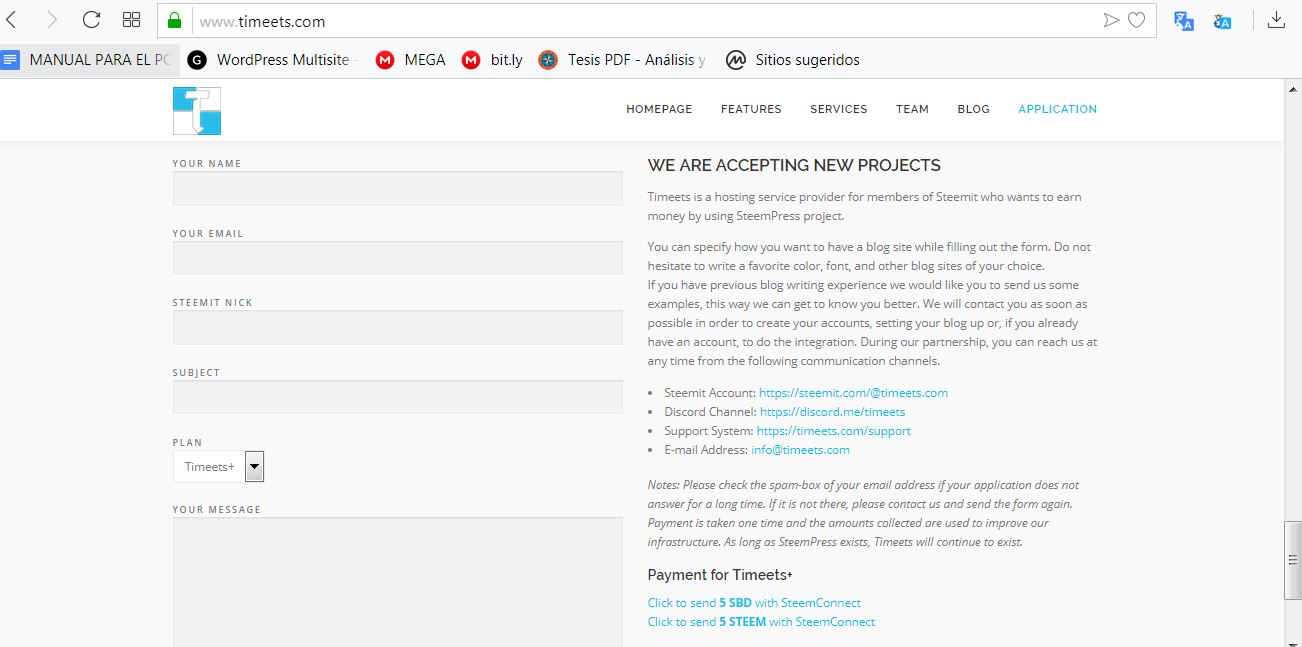This screenshot has height=647, width=1302.
Task: Go to HOMEPAGE in the site menu
Action: pyautogui.click(x=659, y=109)
